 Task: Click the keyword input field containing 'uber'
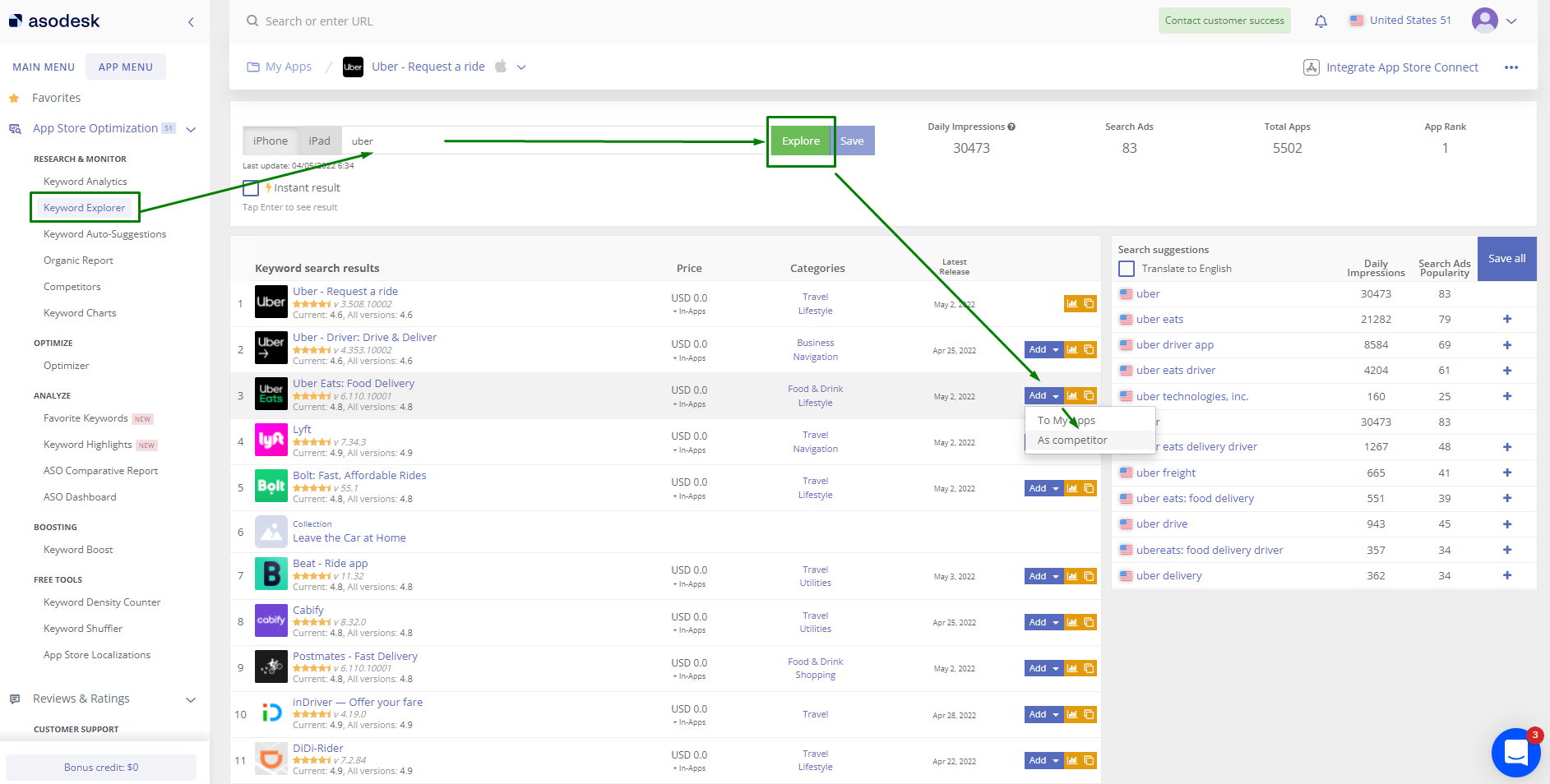click(555, 141)
